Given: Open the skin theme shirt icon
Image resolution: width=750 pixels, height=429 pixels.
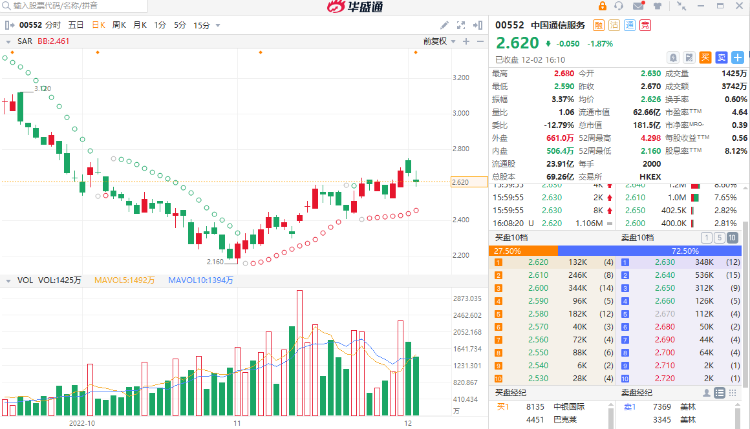Looking at the screenshot, I should [658, 6].
